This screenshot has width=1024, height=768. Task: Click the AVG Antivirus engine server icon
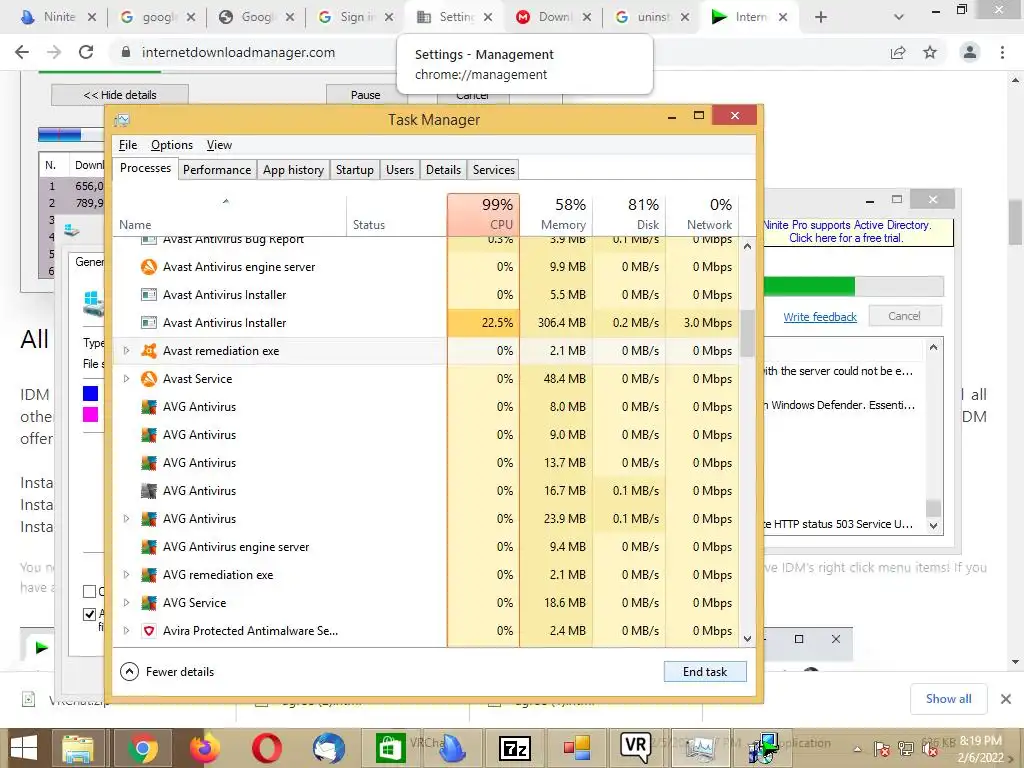click(149, 547)
